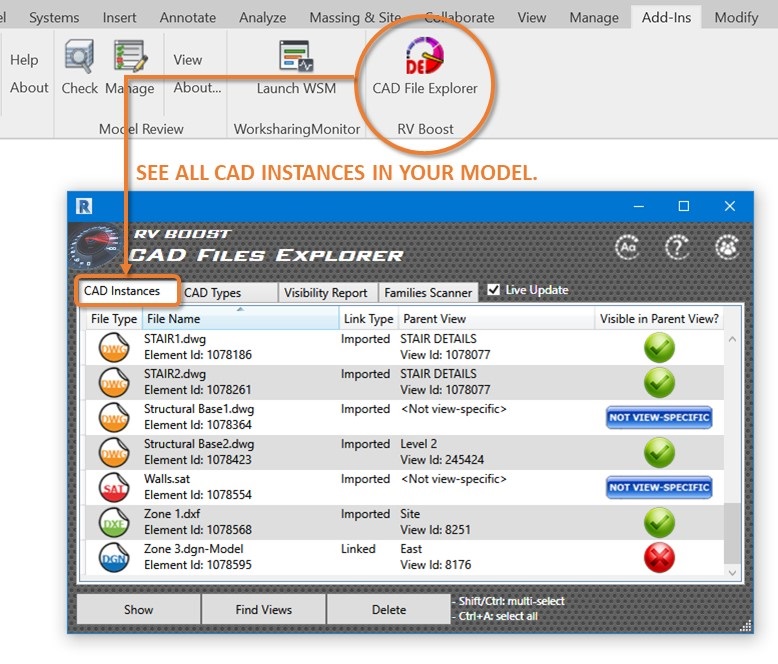
Task: Sort by the File Type column header
Action: tap(114, 319)
